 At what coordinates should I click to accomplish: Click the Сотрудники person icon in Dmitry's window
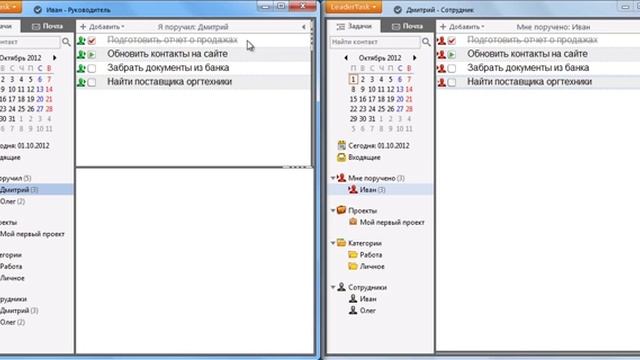pyautogui.click(x=342, y=287)
